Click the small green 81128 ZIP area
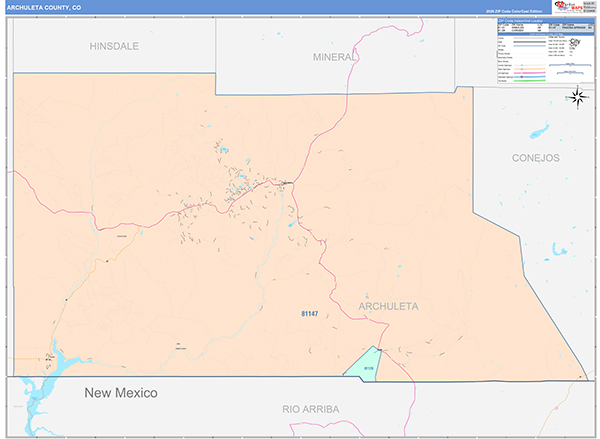The height and width of the screenshot is (439, 600). [364, 367]
